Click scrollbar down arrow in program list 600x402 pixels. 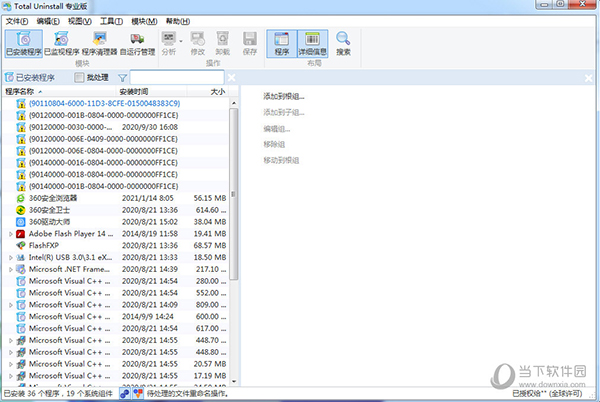tap(234, 381)
